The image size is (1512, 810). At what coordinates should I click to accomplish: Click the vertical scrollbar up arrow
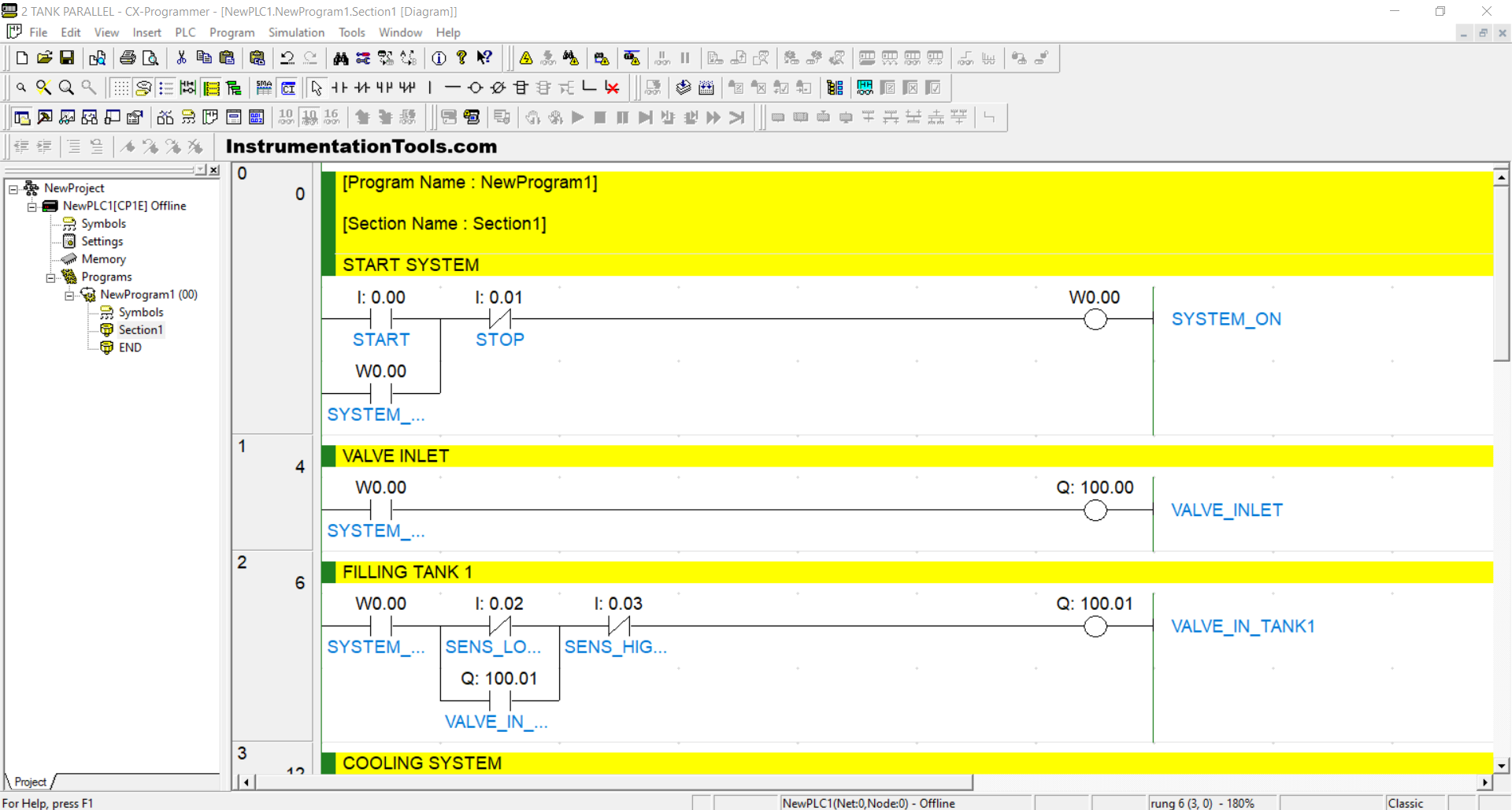pyautogui.click(x=1502, y=178)
